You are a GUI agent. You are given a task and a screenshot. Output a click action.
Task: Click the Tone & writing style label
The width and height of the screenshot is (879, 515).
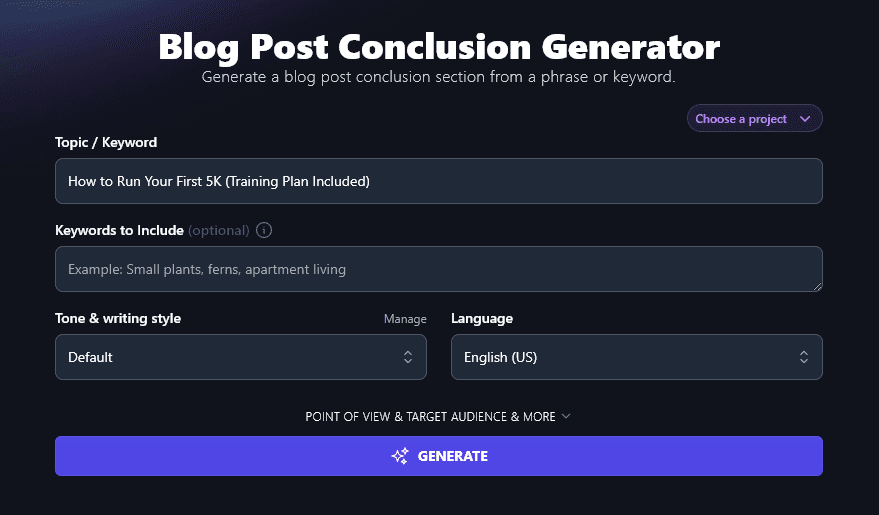[118, 318]
